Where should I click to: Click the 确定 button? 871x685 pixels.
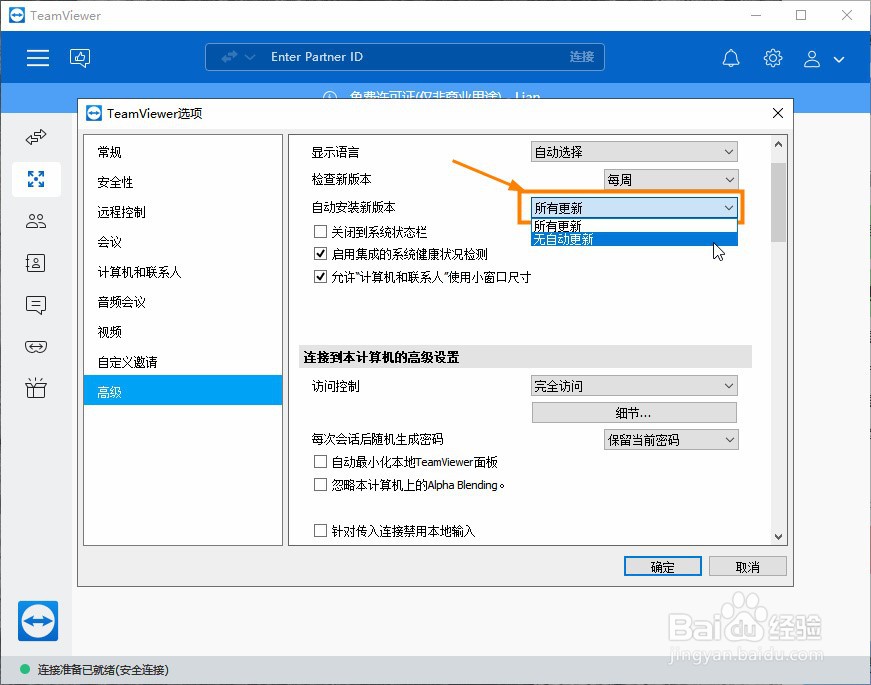(662, 567)
